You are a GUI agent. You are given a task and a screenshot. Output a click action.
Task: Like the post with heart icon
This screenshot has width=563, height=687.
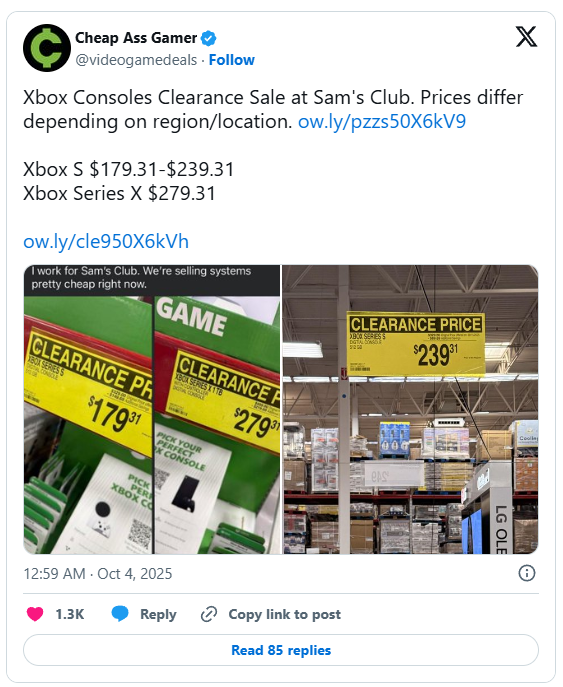35,614
